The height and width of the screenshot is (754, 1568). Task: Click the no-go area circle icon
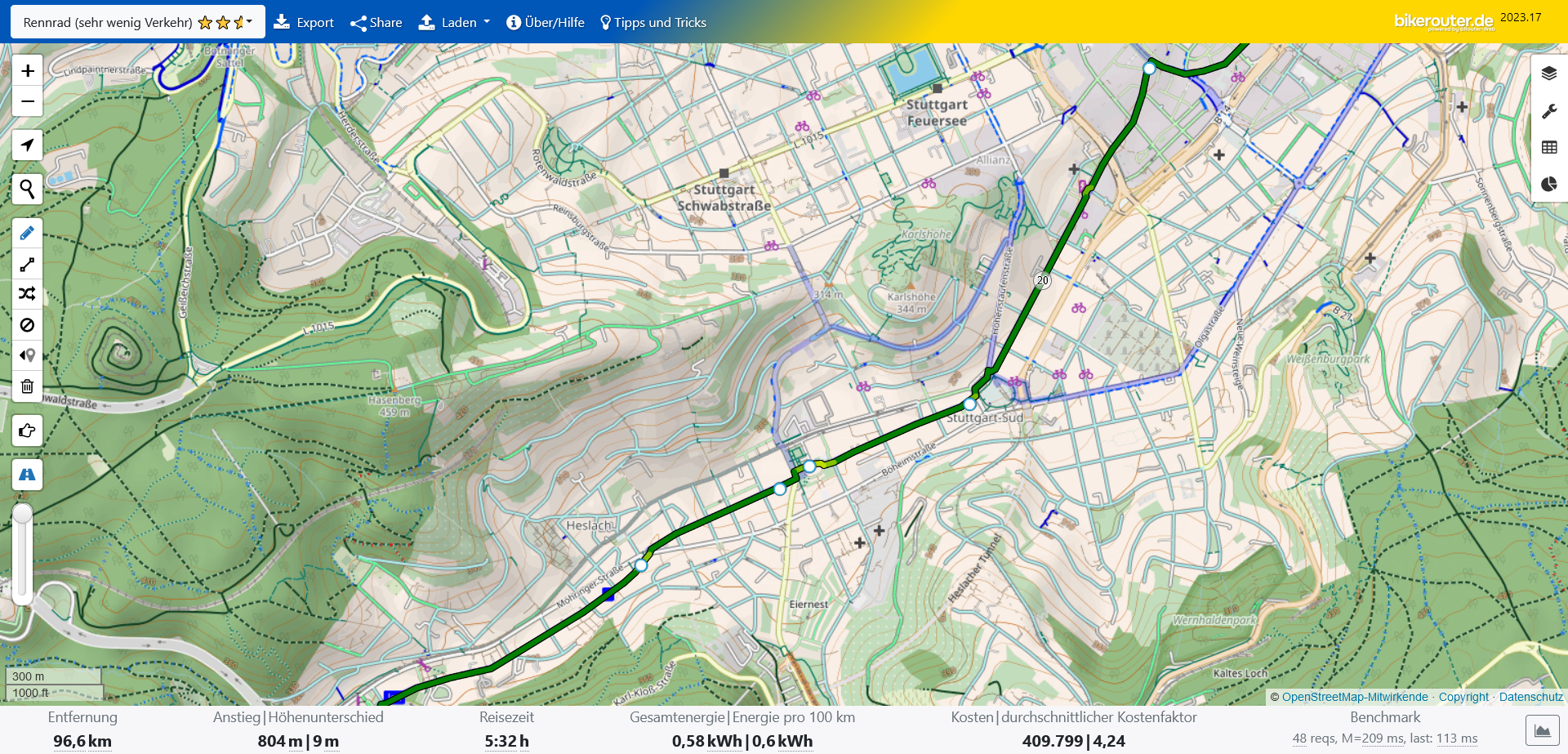(27, 325)
